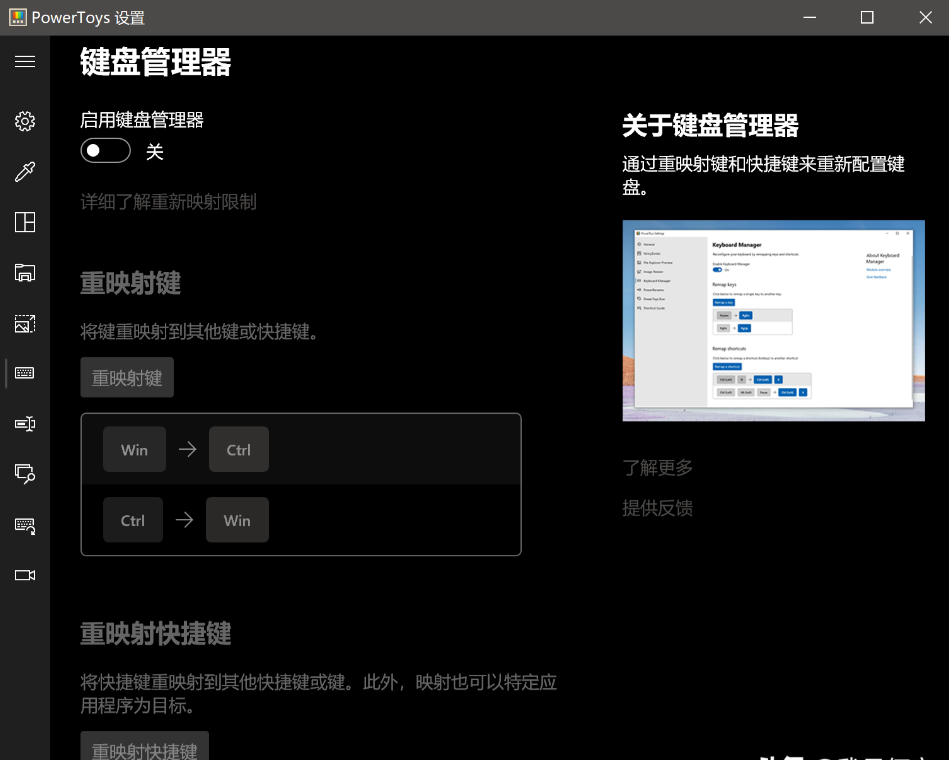Image resolution: width=949 pixels, height=760 pixels.
Task: Open the hamburger navigation menu
Action: pyautogui.click(x=25, y=62)
